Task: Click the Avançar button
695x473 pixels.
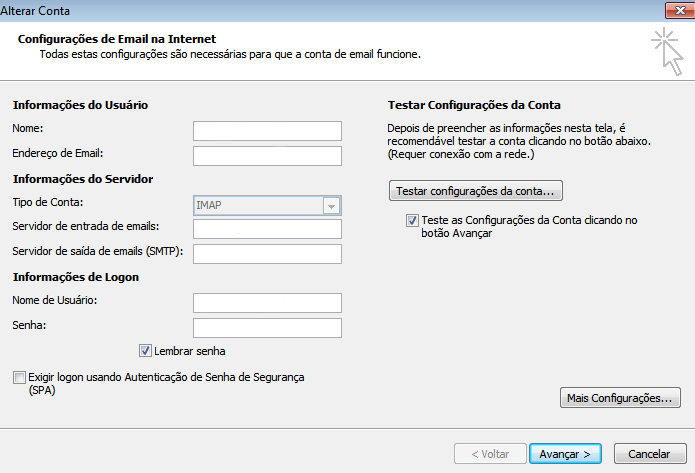Action: point(565,454)
